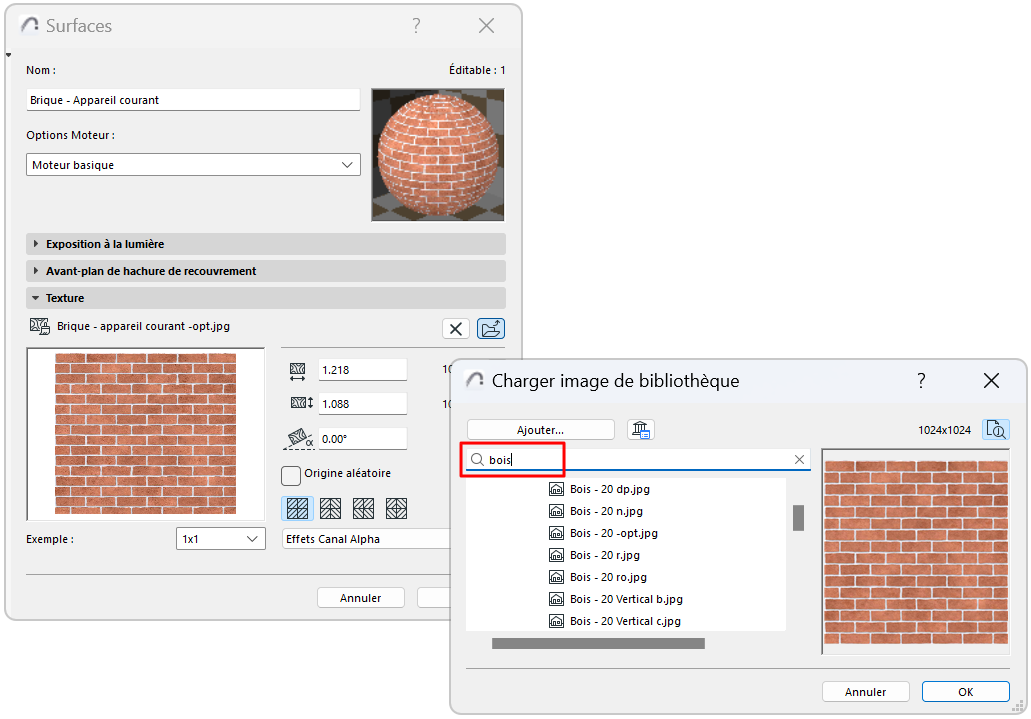This screenshot has height=719, width=1031.
Task: Click the vertical scrollbar of file list
Action: 798,518
